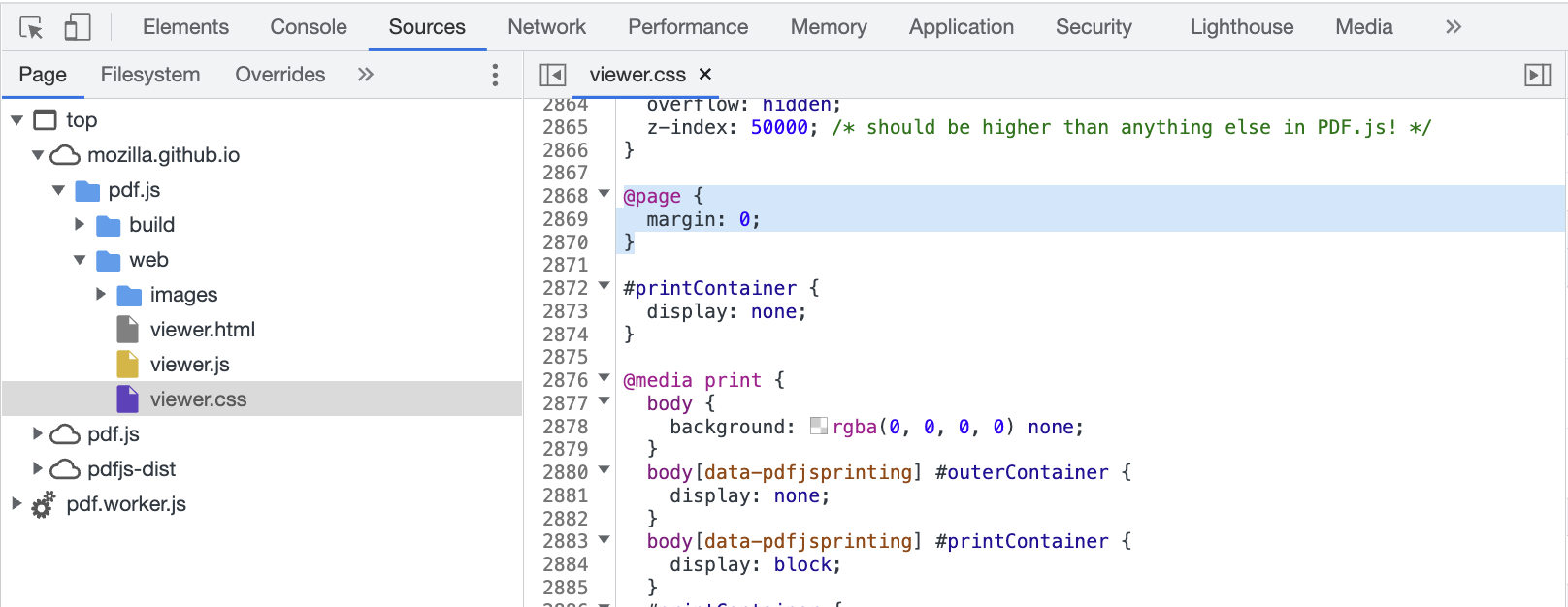
Task: Select the images folder row
Action: 262,295
